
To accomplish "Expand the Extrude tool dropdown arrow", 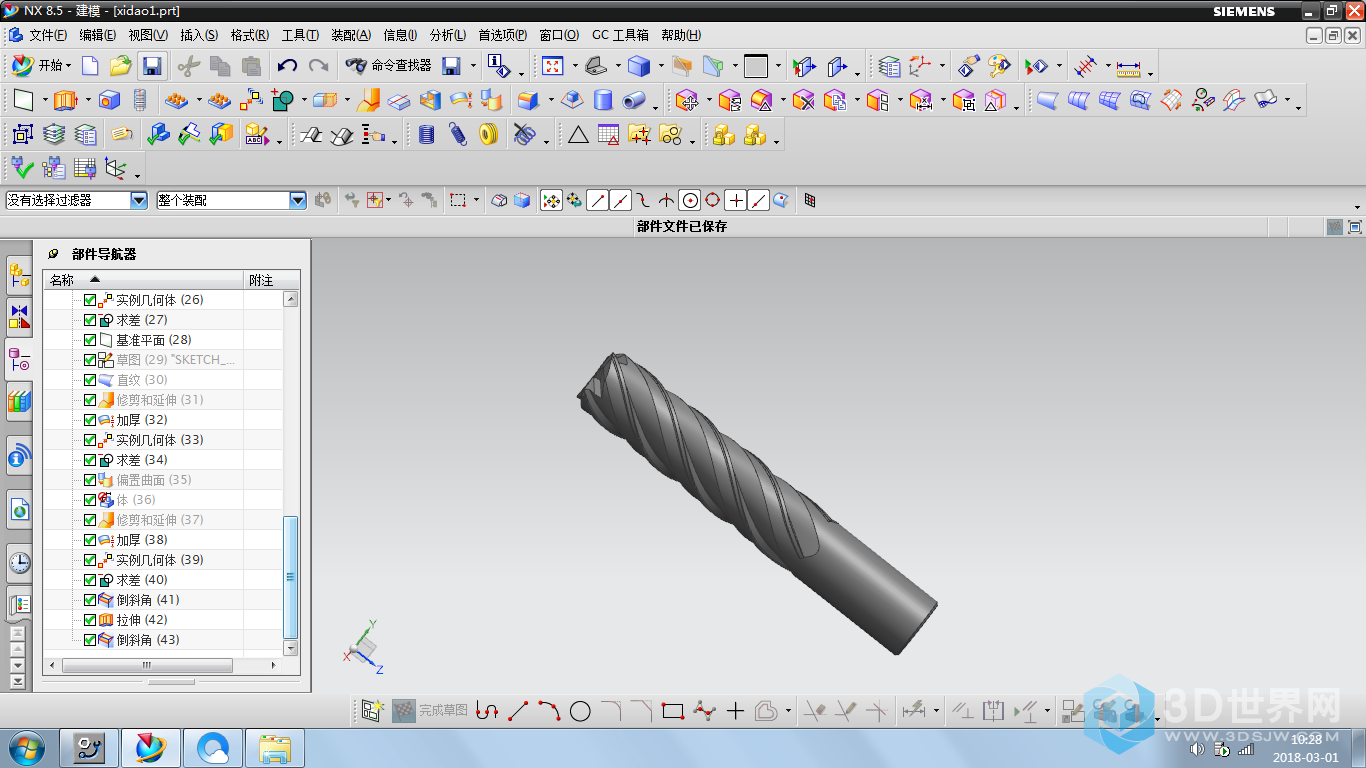I will 87,100.
